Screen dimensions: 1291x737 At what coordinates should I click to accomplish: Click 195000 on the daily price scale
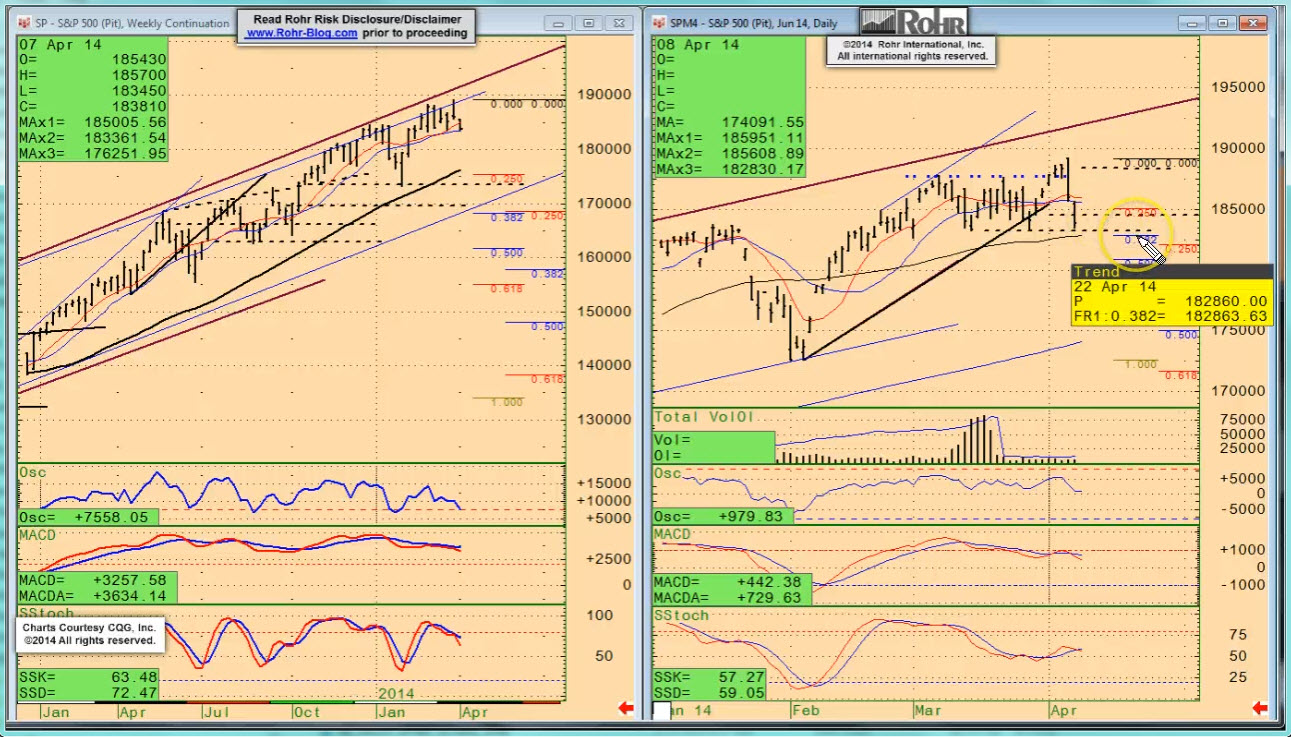point(1236,88)
